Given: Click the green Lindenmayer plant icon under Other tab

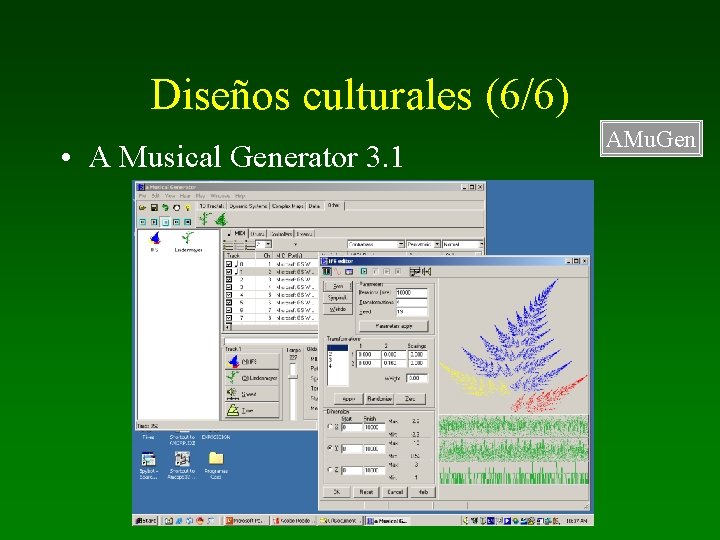Looking at the screenshot, I should [205, 219].
